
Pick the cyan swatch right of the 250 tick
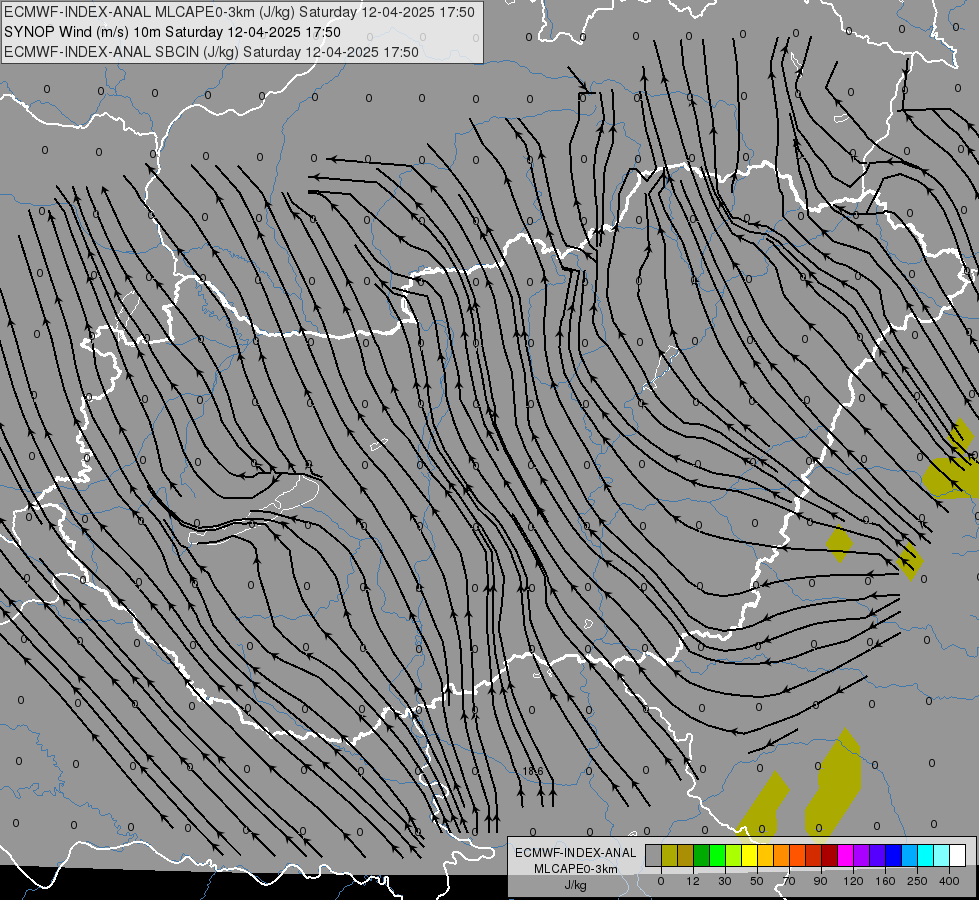926,856
